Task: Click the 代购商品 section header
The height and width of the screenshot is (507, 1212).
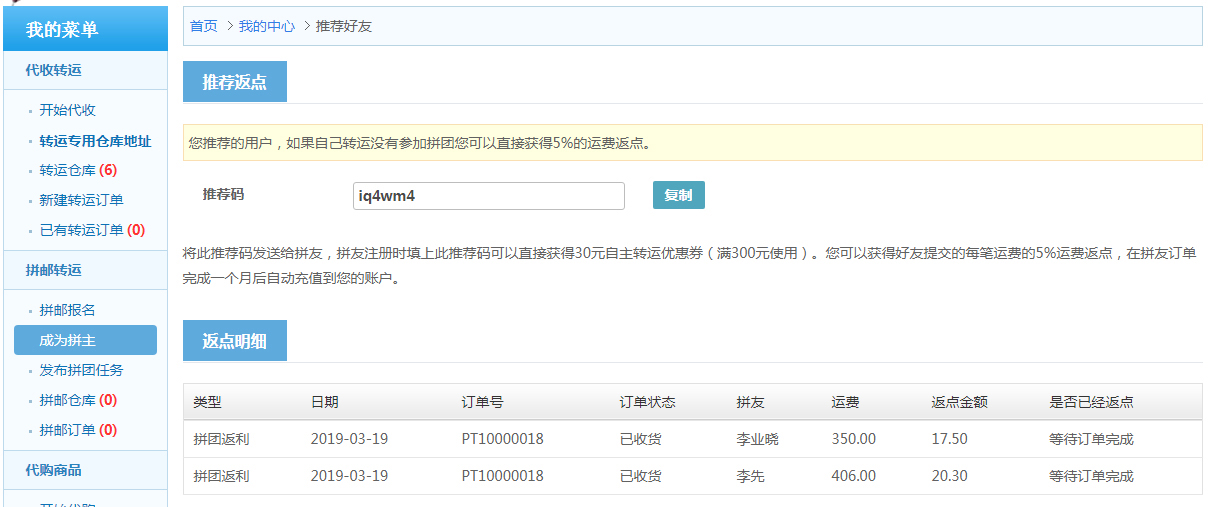Action: 53,470
